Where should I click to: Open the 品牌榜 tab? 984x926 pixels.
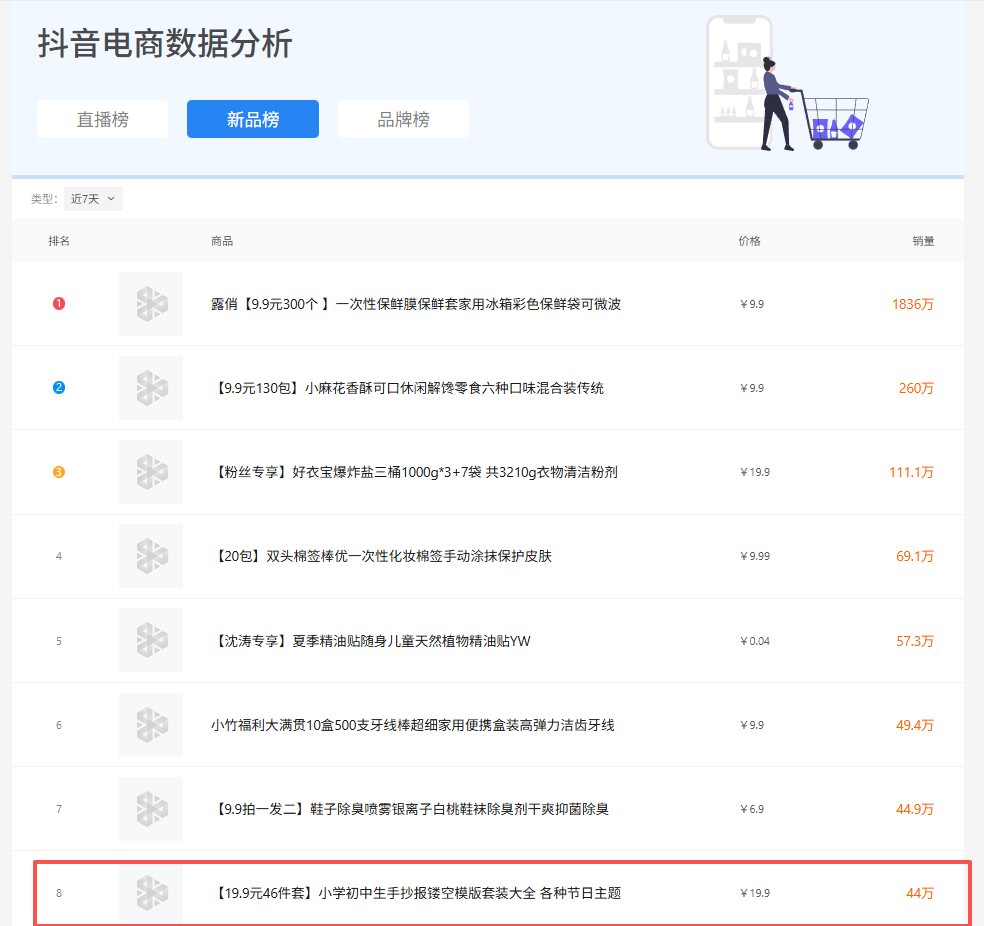point(404,119)
